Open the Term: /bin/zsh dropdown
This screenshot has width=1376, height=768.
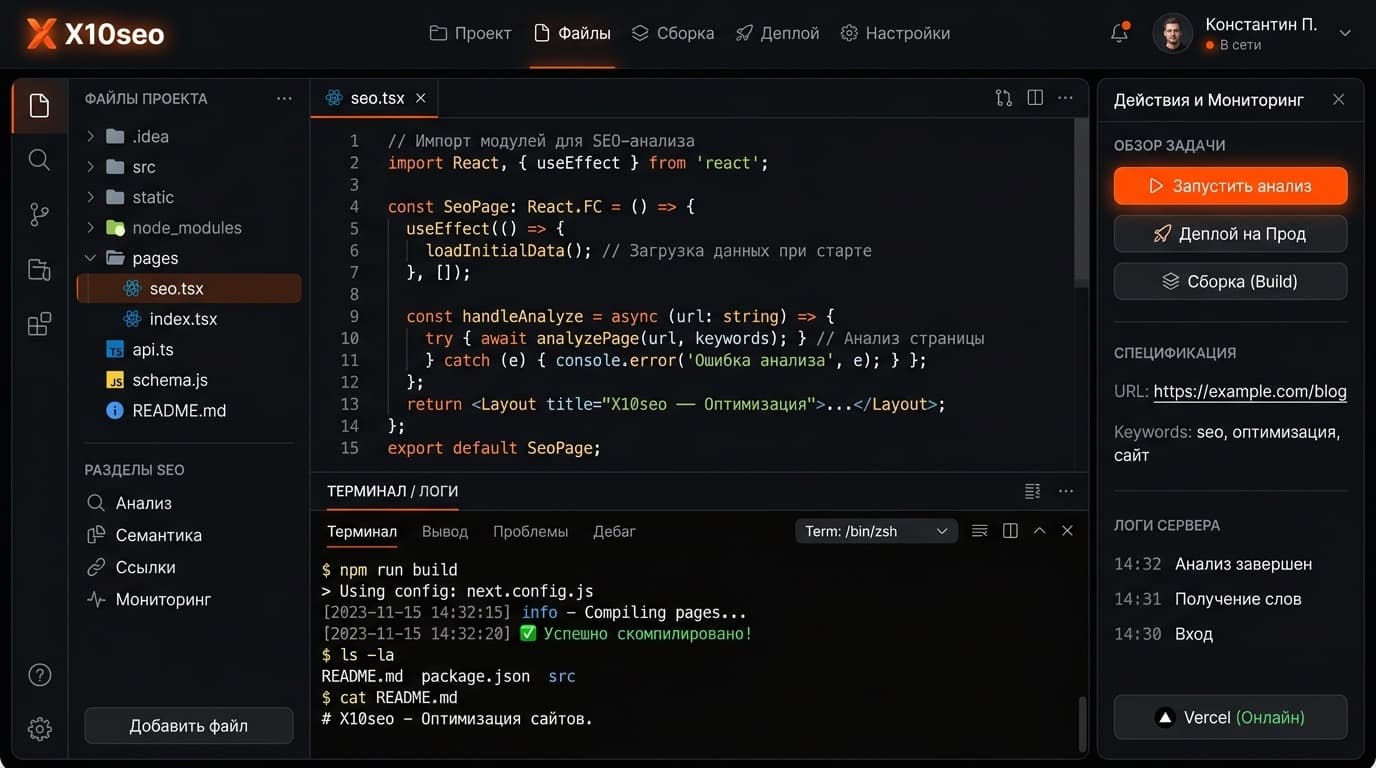click(876, 531)
